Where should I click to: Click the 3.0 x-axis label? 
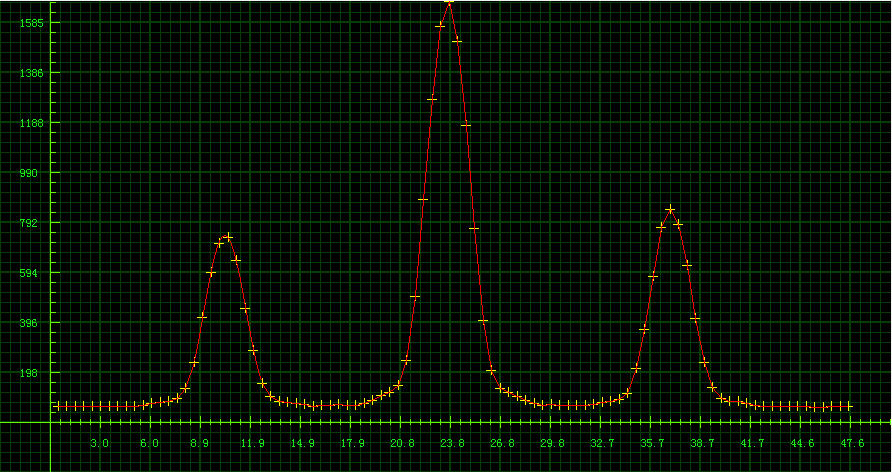(100, 444)
